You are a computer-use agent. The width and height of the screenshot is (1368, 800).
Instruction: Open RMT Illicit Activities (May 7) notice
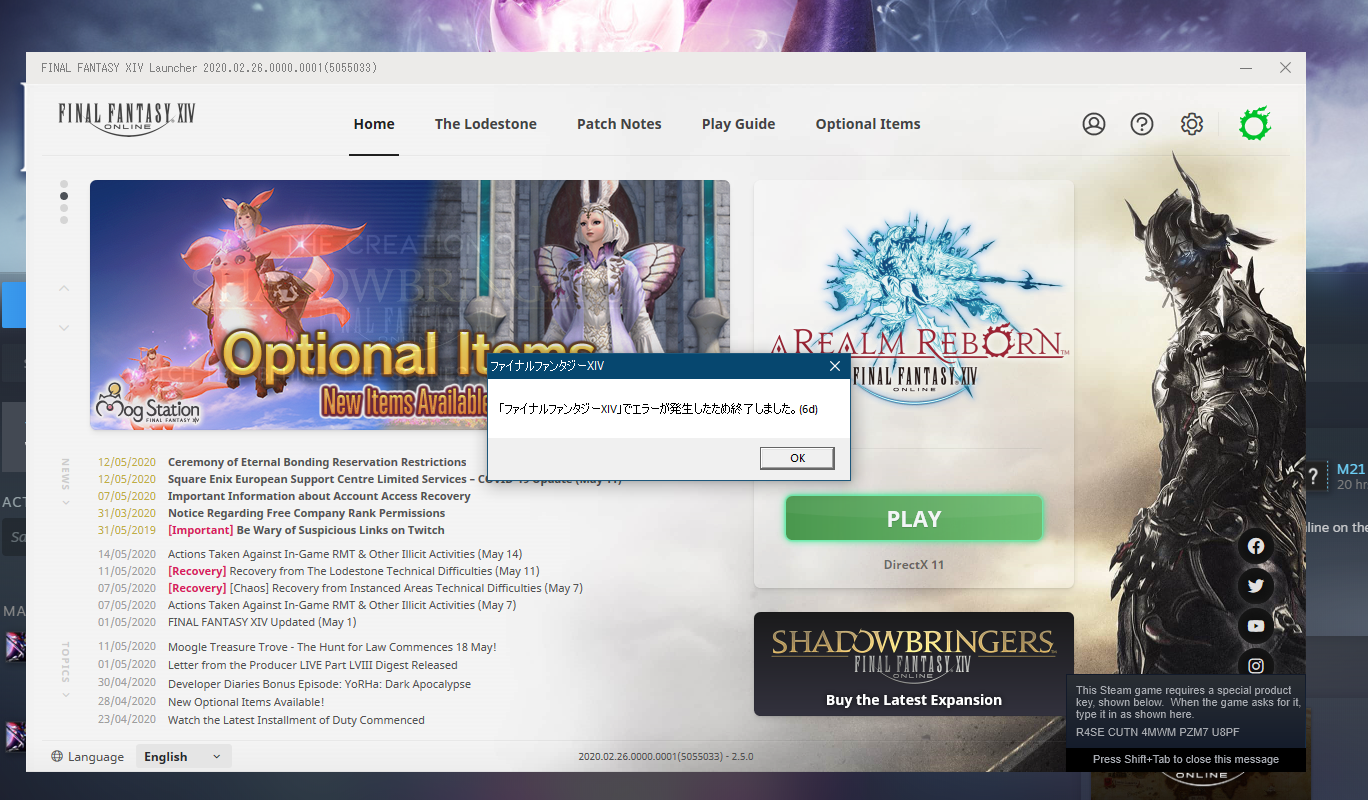click(342, 605)
